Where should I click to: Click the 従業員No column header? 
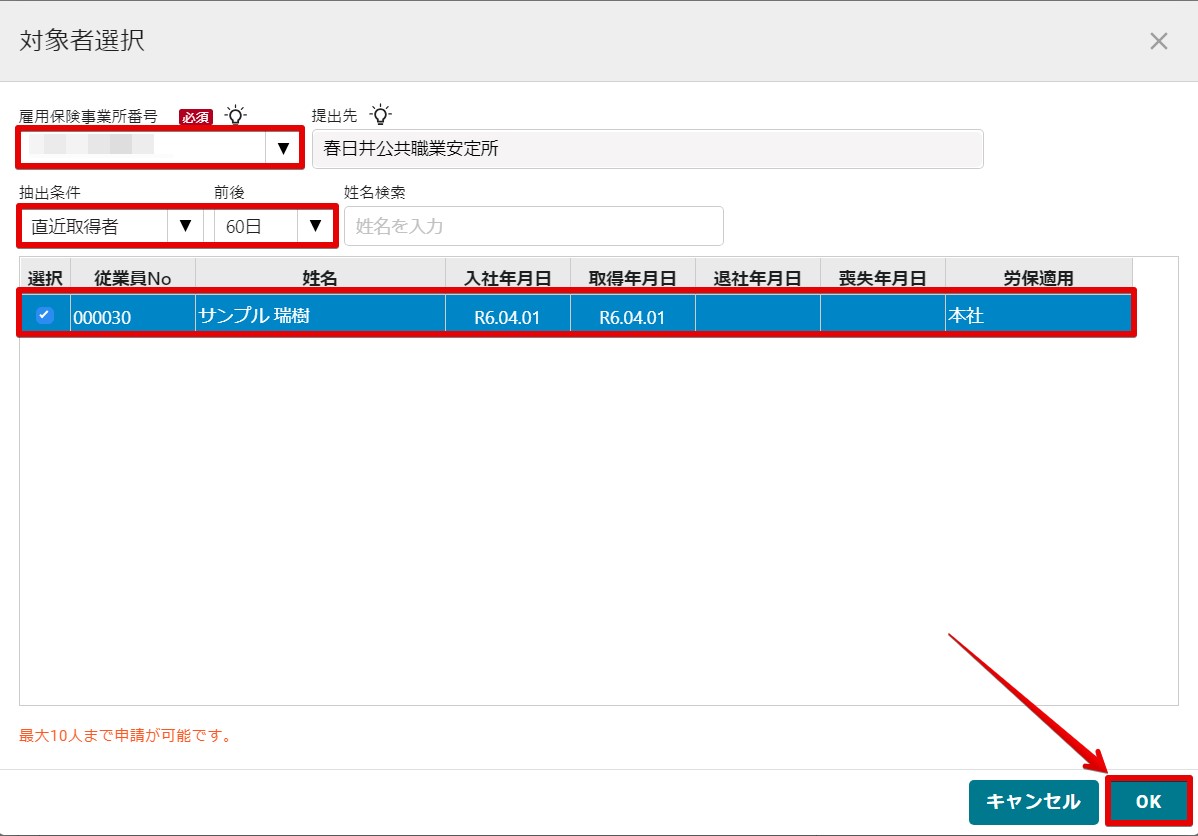click(x=133, y=278)
